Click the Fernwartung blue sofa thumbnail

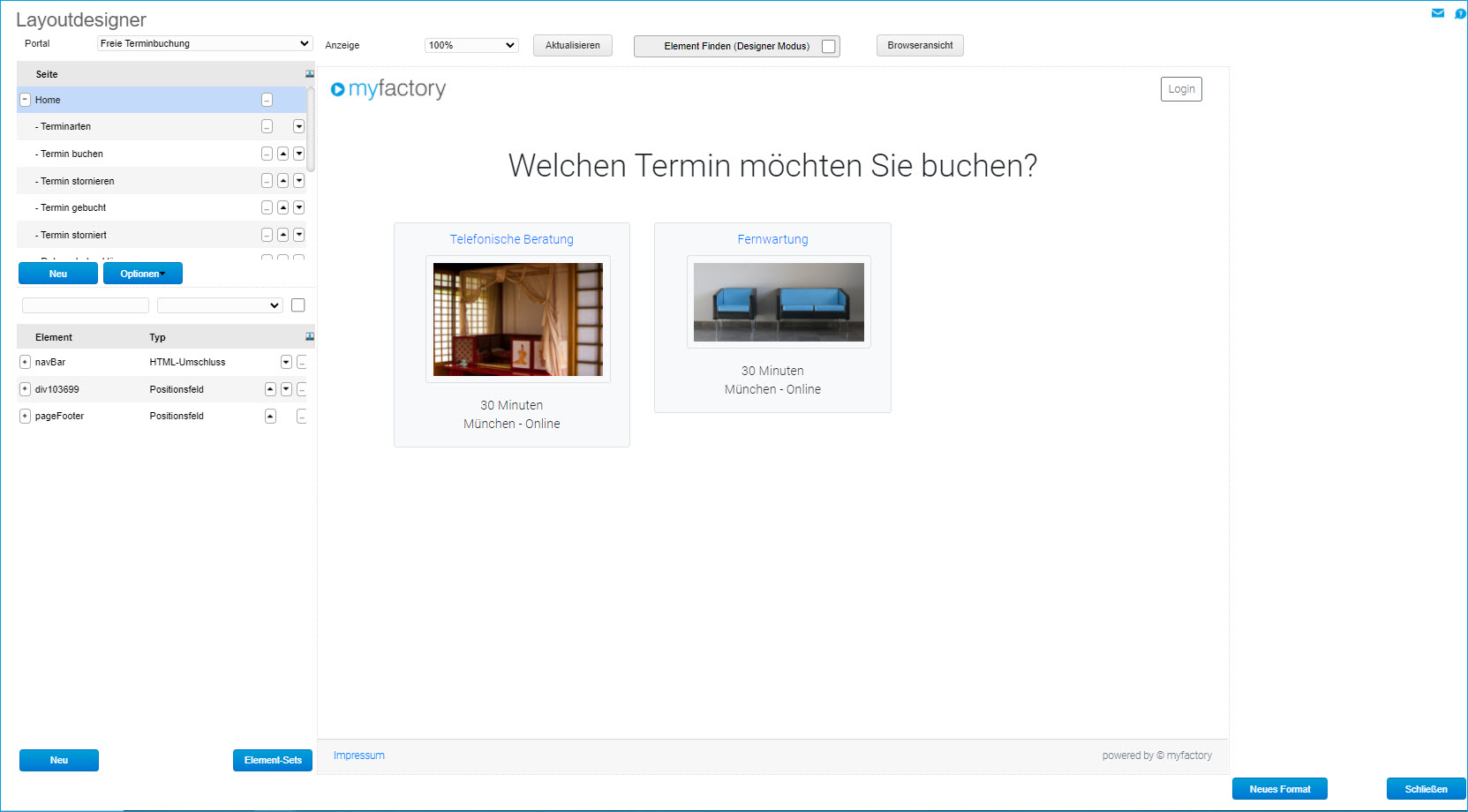pyautogui.click(x=779, y=302)
